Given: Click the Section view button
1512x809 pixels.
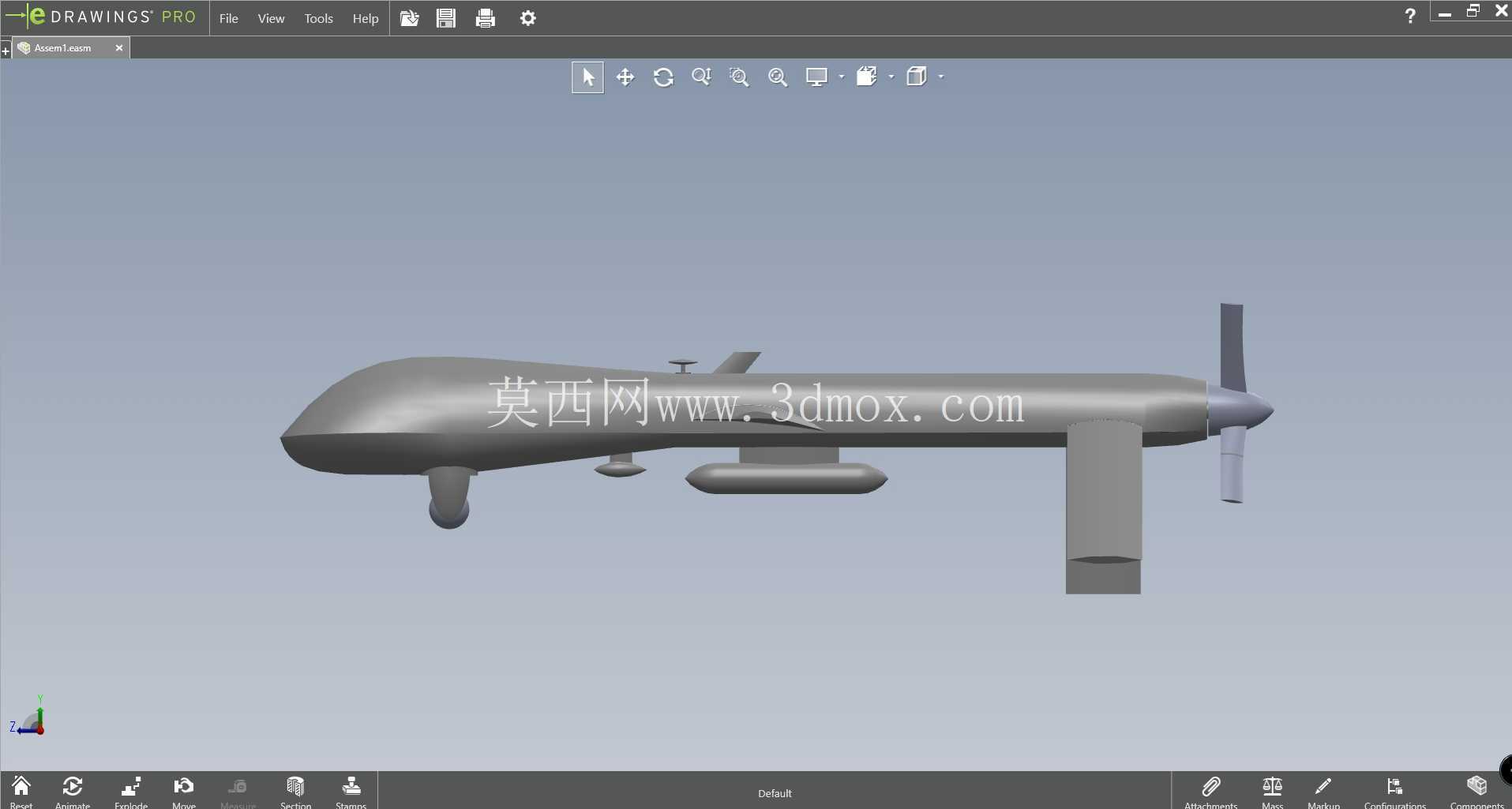Looking at the screenshot, I should tap(295, 792).
